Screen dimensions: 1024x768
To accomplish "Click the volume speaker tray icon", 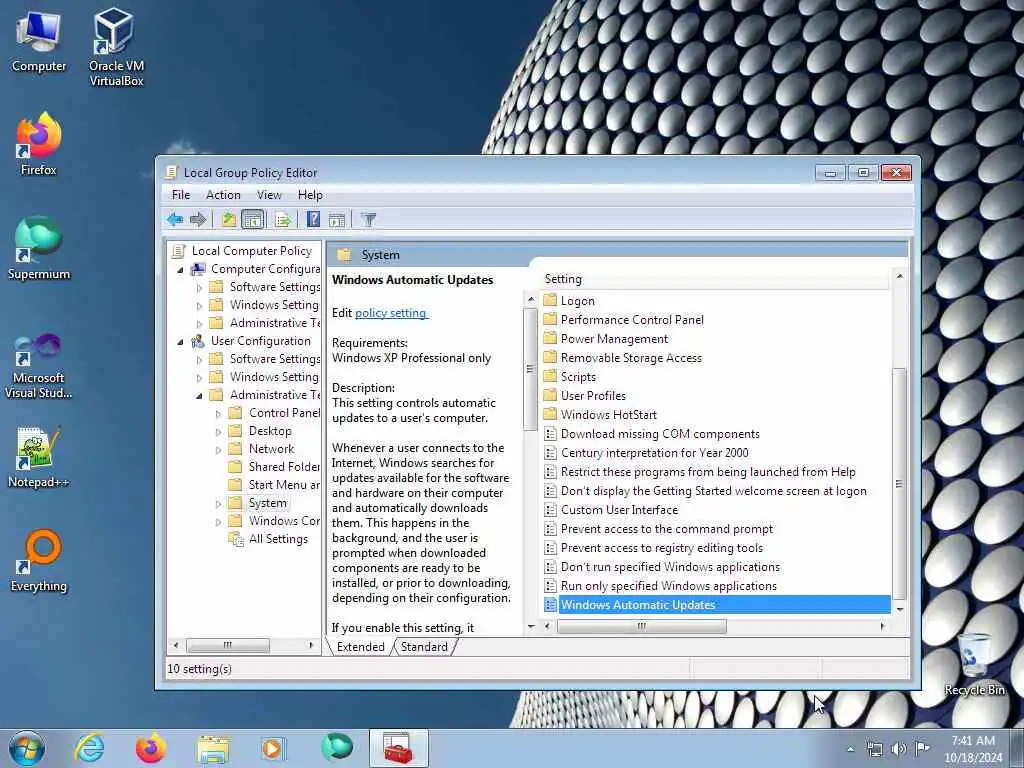I will tap(899, 748).
